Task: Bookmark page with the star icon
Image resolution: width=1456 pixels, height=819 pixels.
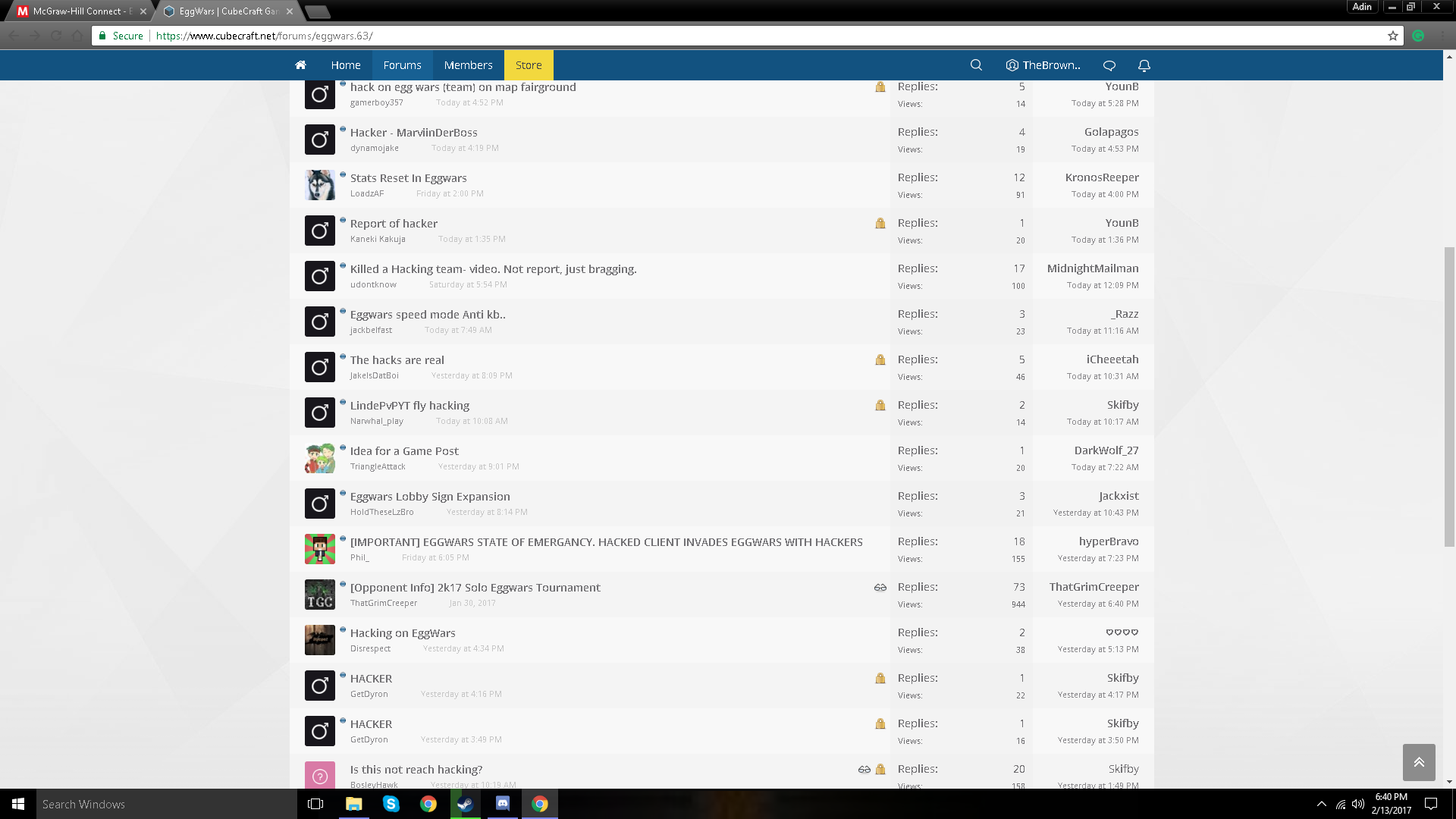Action: [1393, 36]
